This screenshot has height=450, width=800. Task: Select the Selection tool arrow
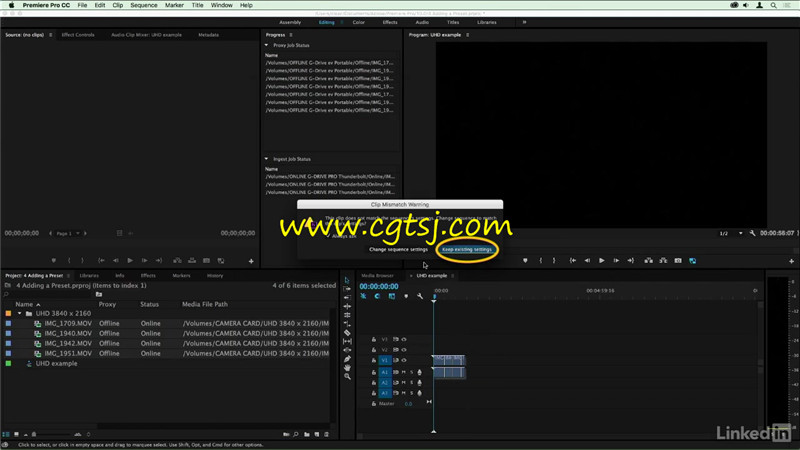[x=347, y=280]
